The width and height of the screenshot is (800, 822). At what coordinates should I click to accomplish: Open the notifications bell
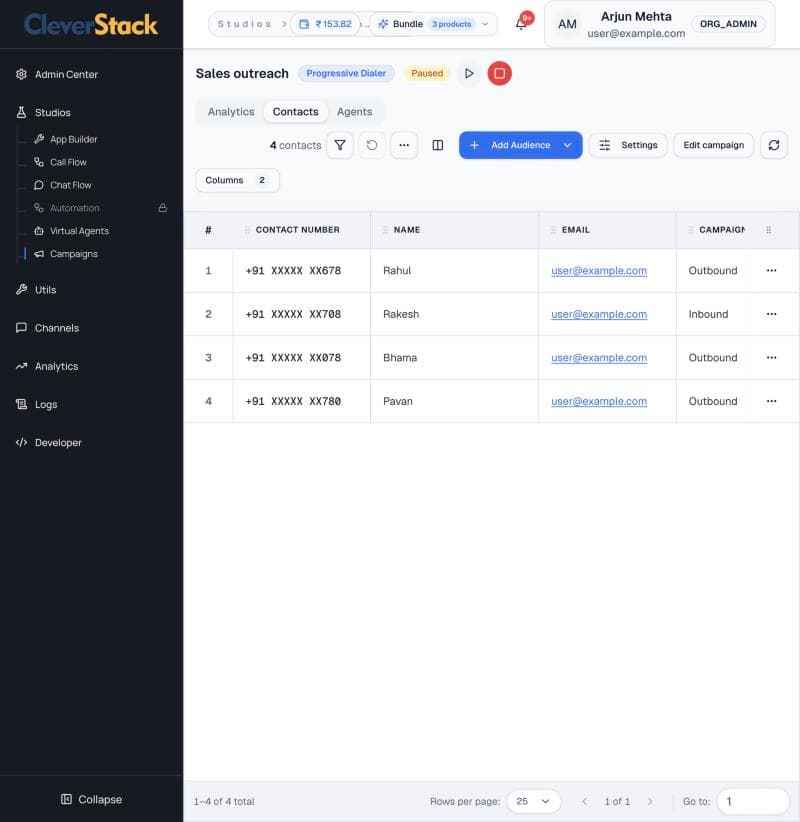(521, 24)
